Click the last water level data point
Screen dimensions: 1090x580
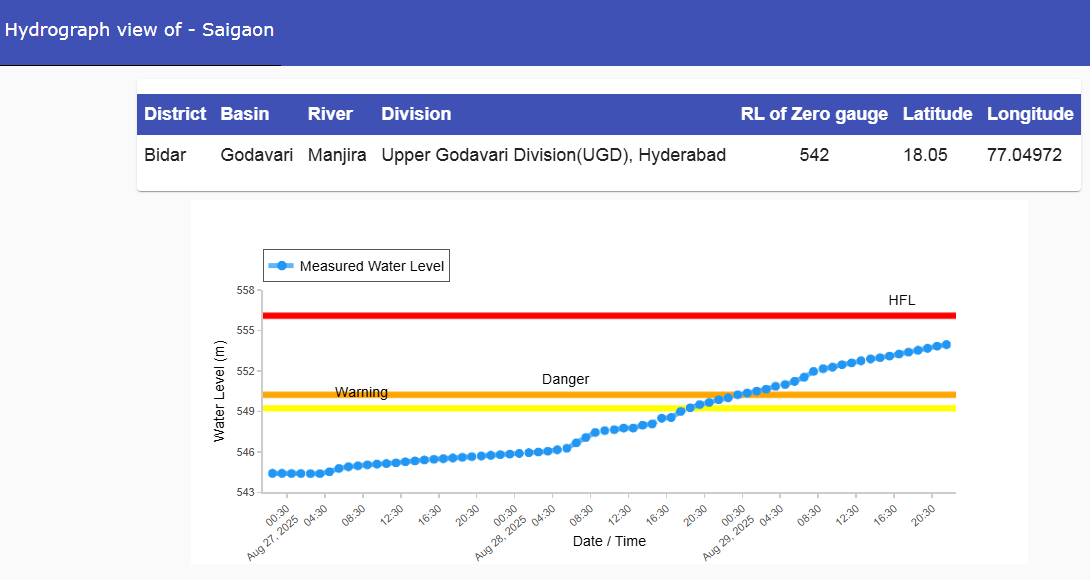tap(946, 345)
